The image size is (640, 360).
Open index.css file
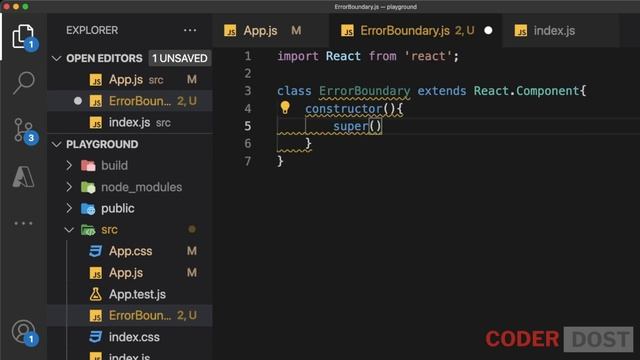point(130,337)
